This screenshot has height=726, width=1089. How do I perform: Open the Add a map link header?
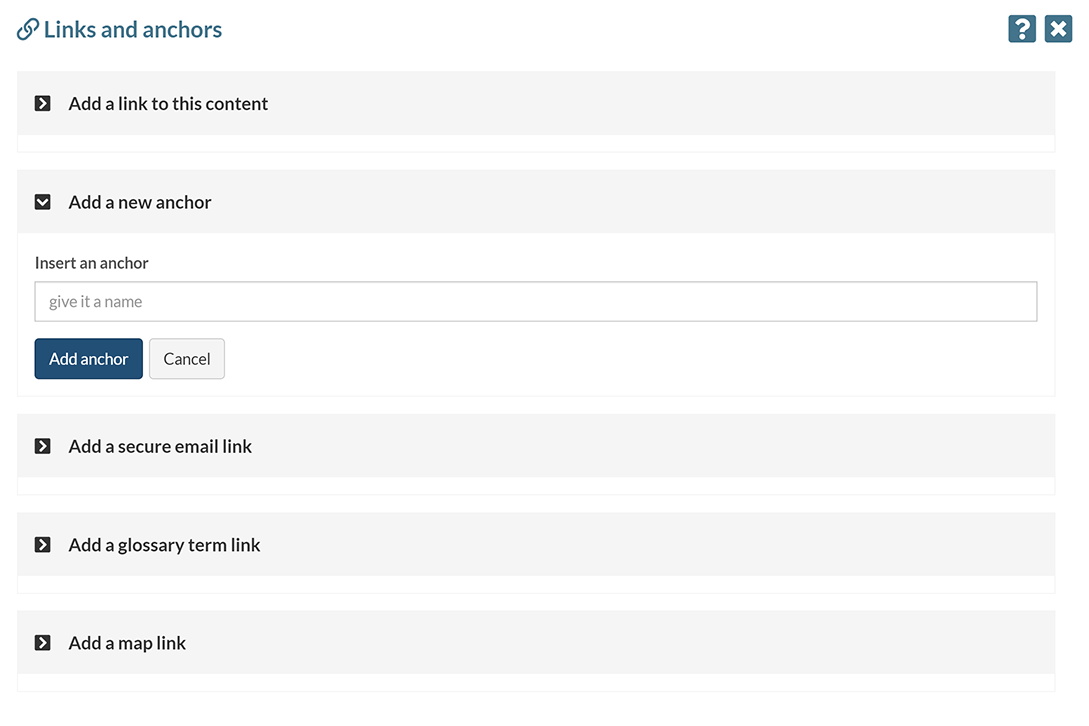[x=126, y=642]
